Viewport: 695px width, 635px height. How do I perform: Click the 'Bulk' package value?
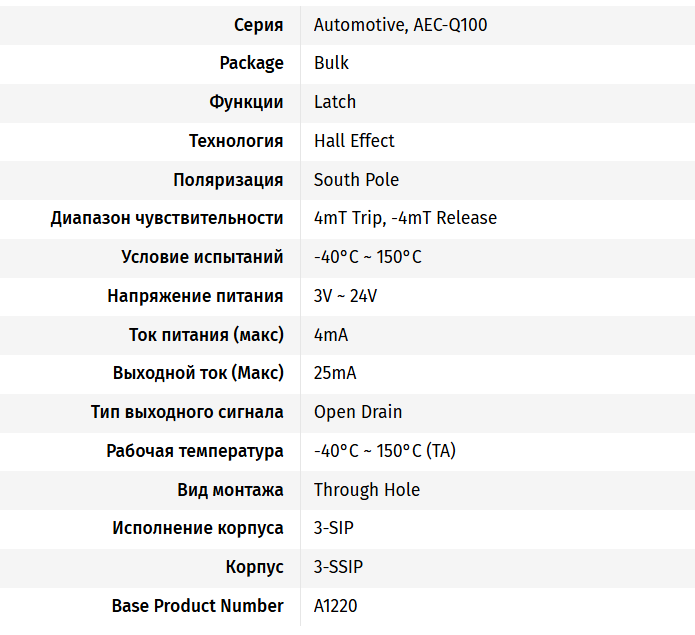(331, 63)
